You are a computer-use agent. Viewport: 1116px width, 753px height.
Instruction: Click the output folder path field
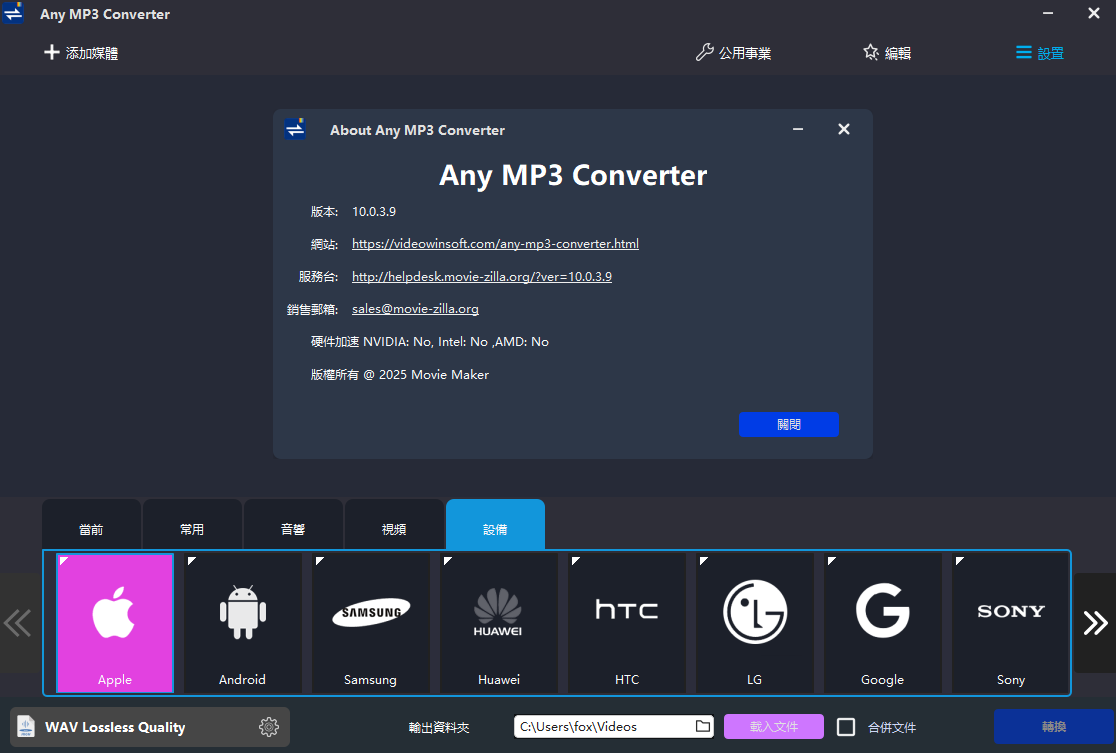coord(600,726)
